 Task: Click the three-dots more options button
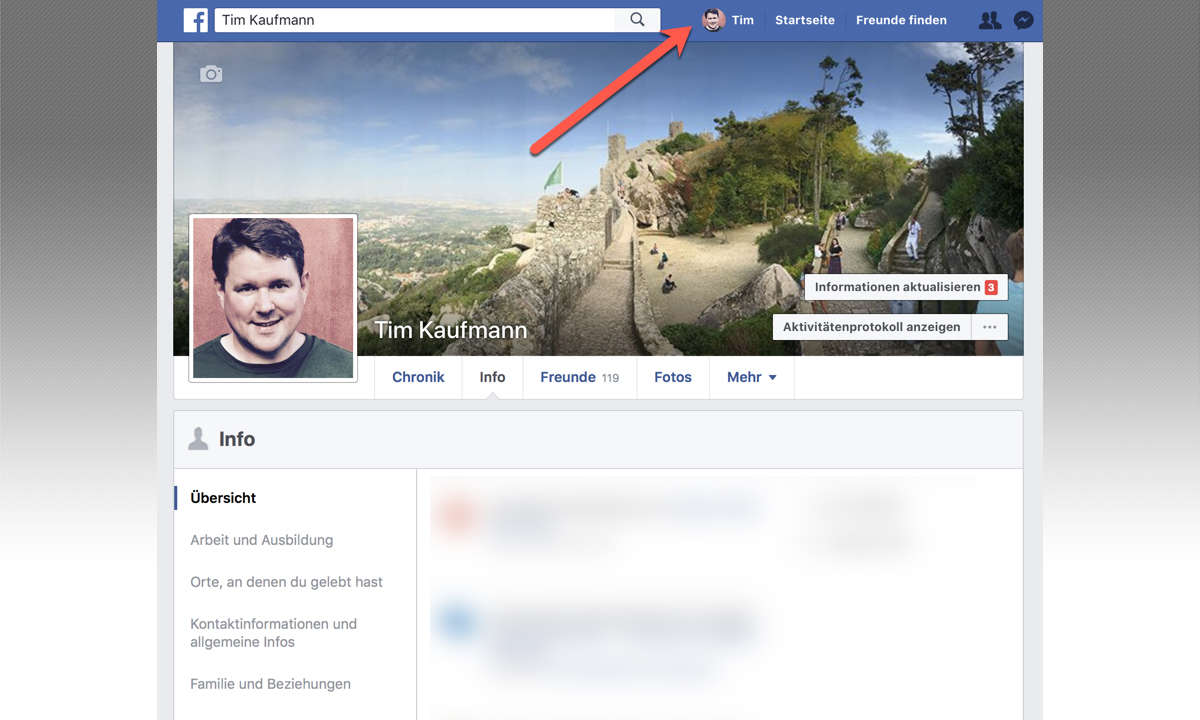989,327
